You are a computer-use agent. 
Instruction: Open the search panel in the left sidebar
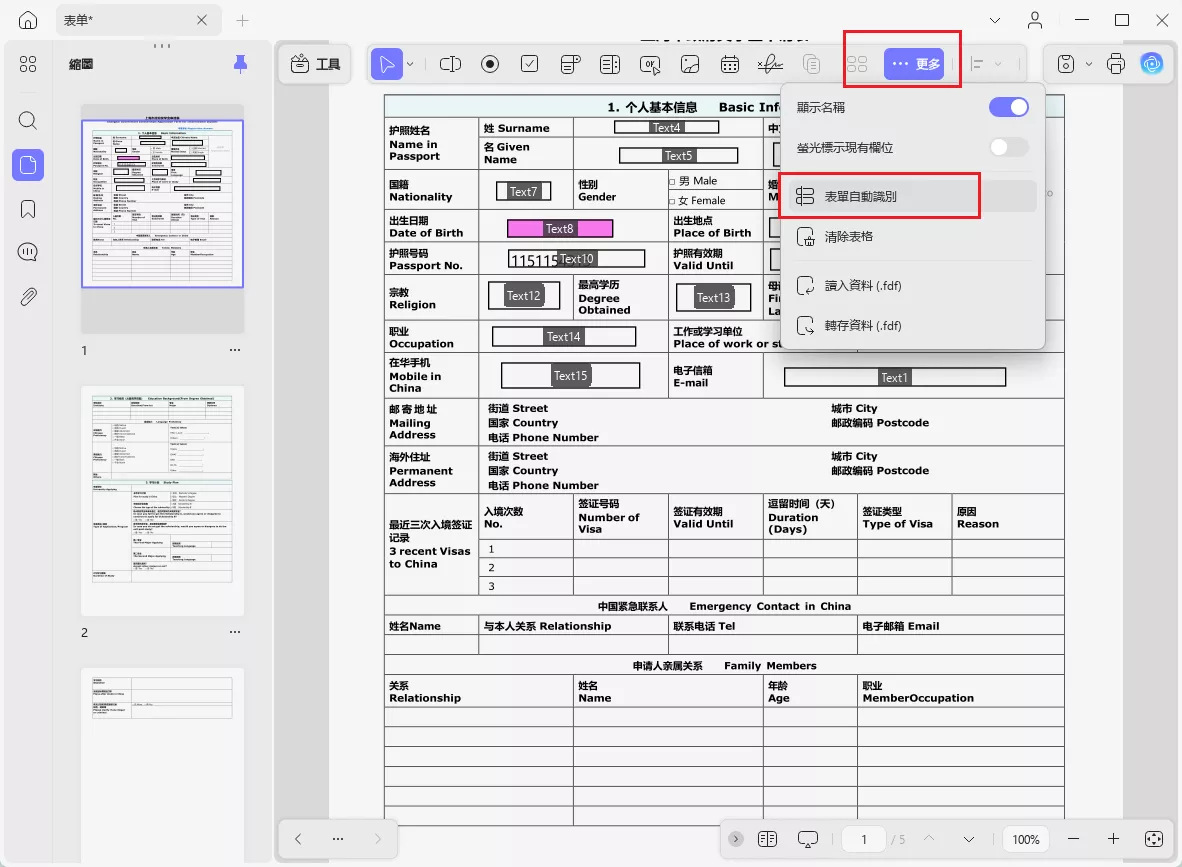(x=28, y=121)
